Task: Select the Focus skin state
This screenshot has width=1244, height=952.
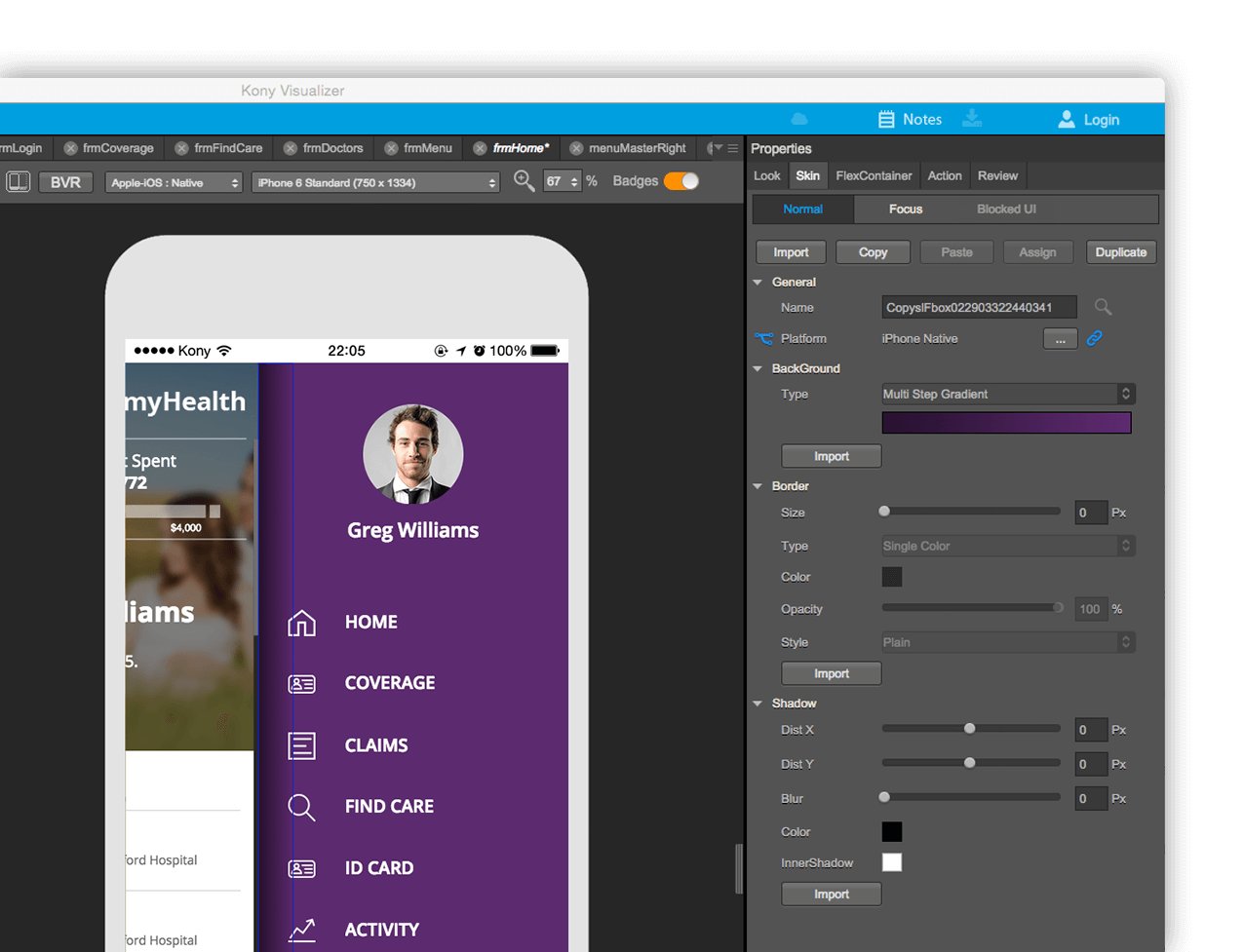Action: (905, 209)
